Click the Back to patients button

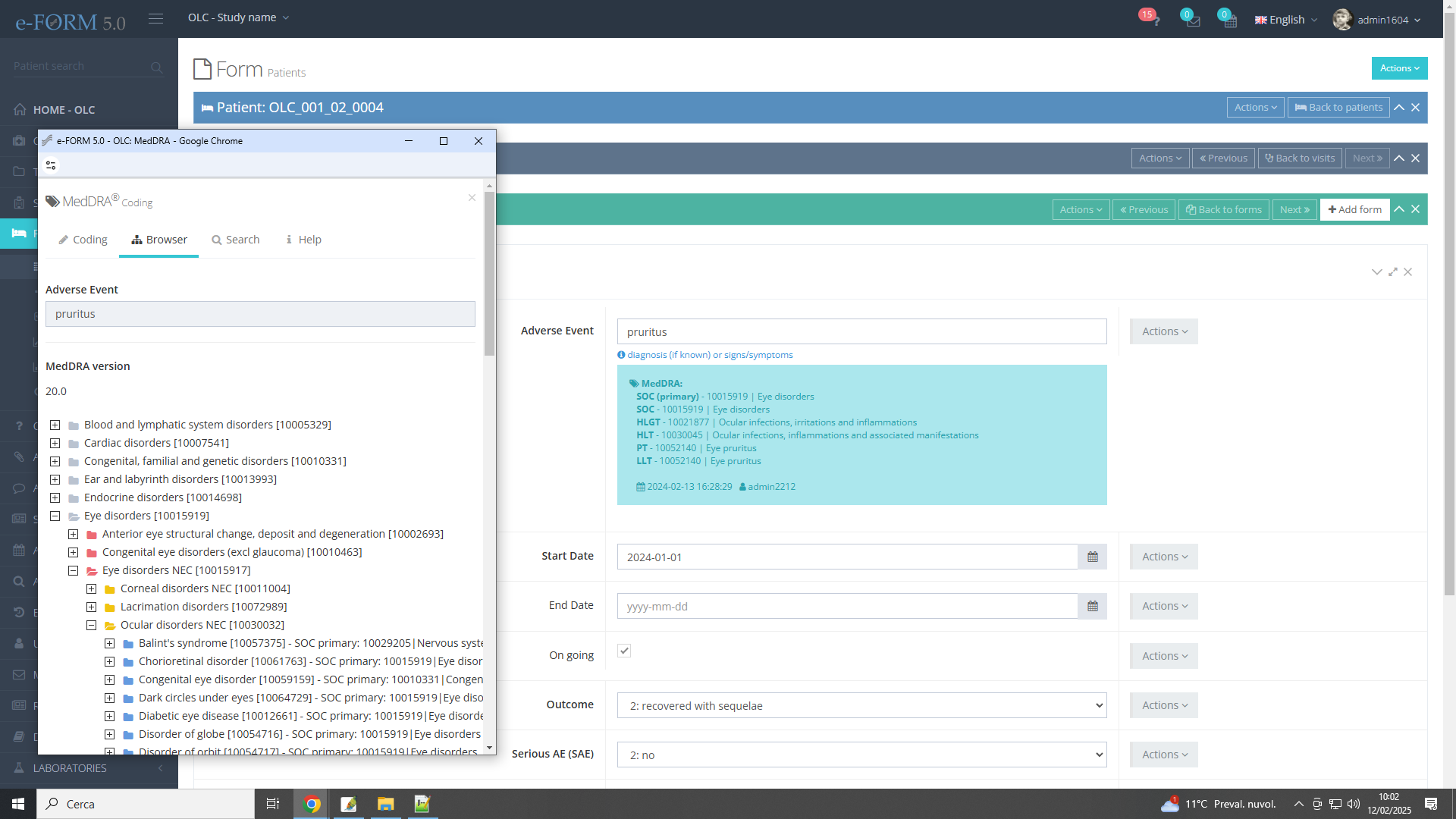[x=1338, y=107]
